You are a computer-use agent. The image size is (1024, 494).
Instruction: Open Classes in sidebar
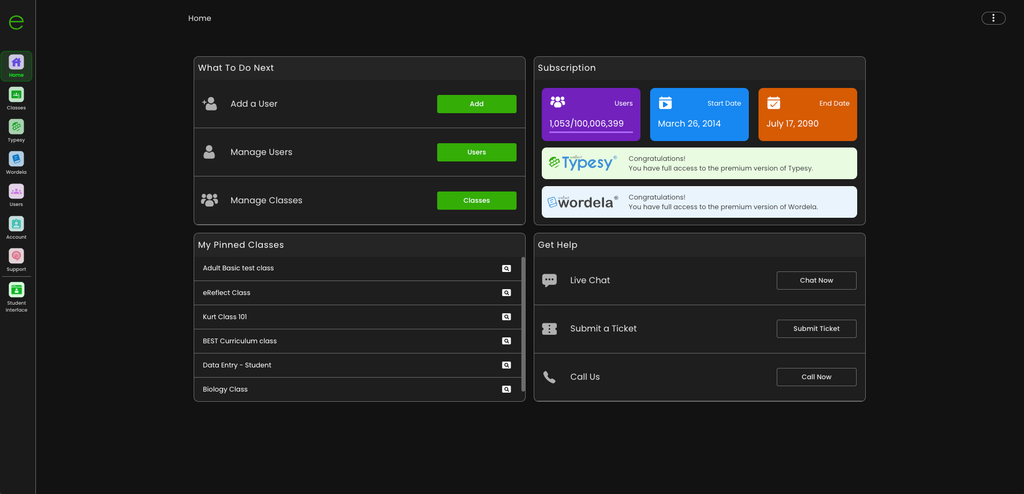(16, 99)
